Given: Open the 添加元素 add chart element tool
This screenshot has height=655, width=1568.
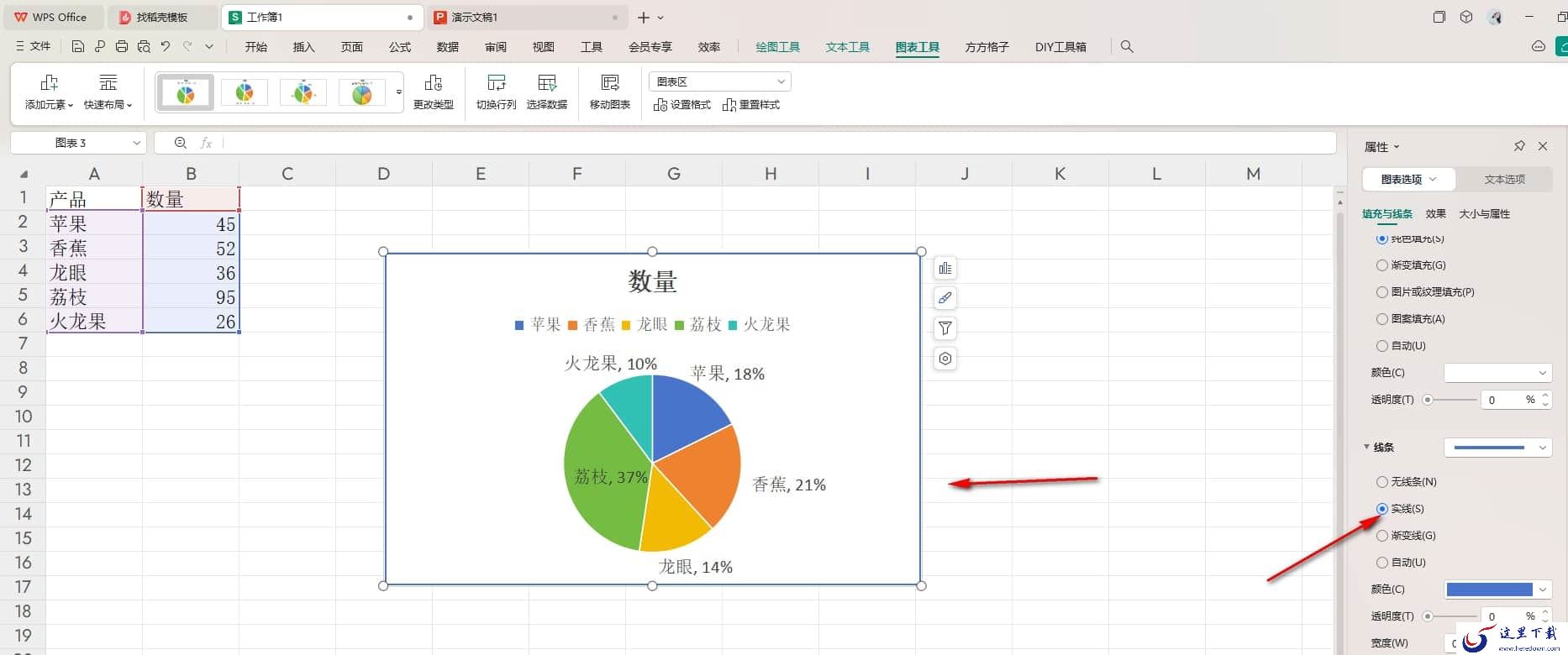Looking at the screenshot, I should pos(49,92).
